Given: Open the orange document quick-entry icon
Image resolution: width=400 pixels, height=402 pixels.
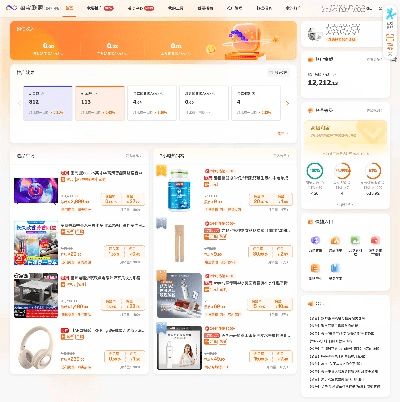Looking at the screenshot, I should (x=315, y=268).
